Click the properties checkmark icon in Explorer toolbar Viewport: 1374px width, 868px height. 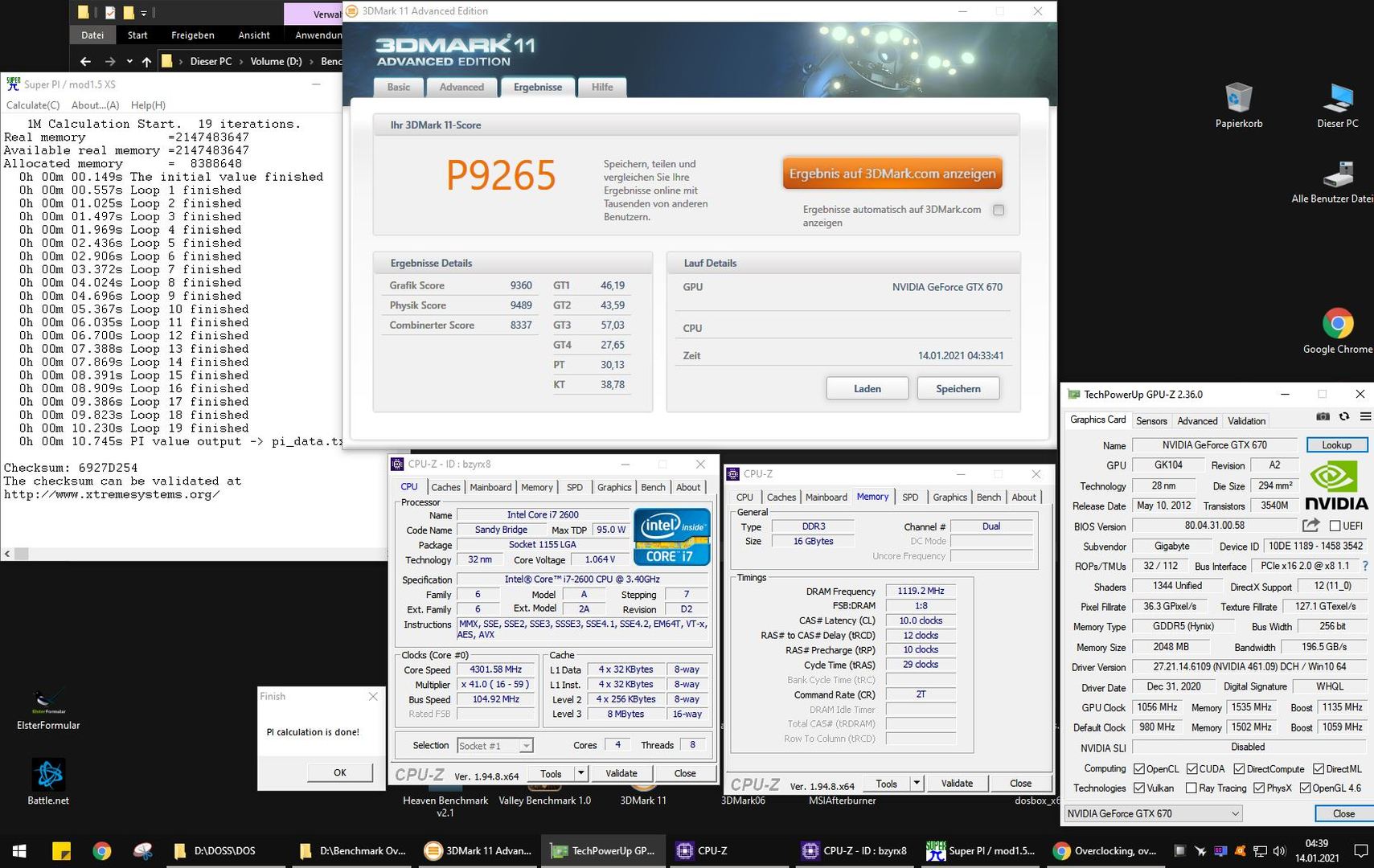[110, 12]
